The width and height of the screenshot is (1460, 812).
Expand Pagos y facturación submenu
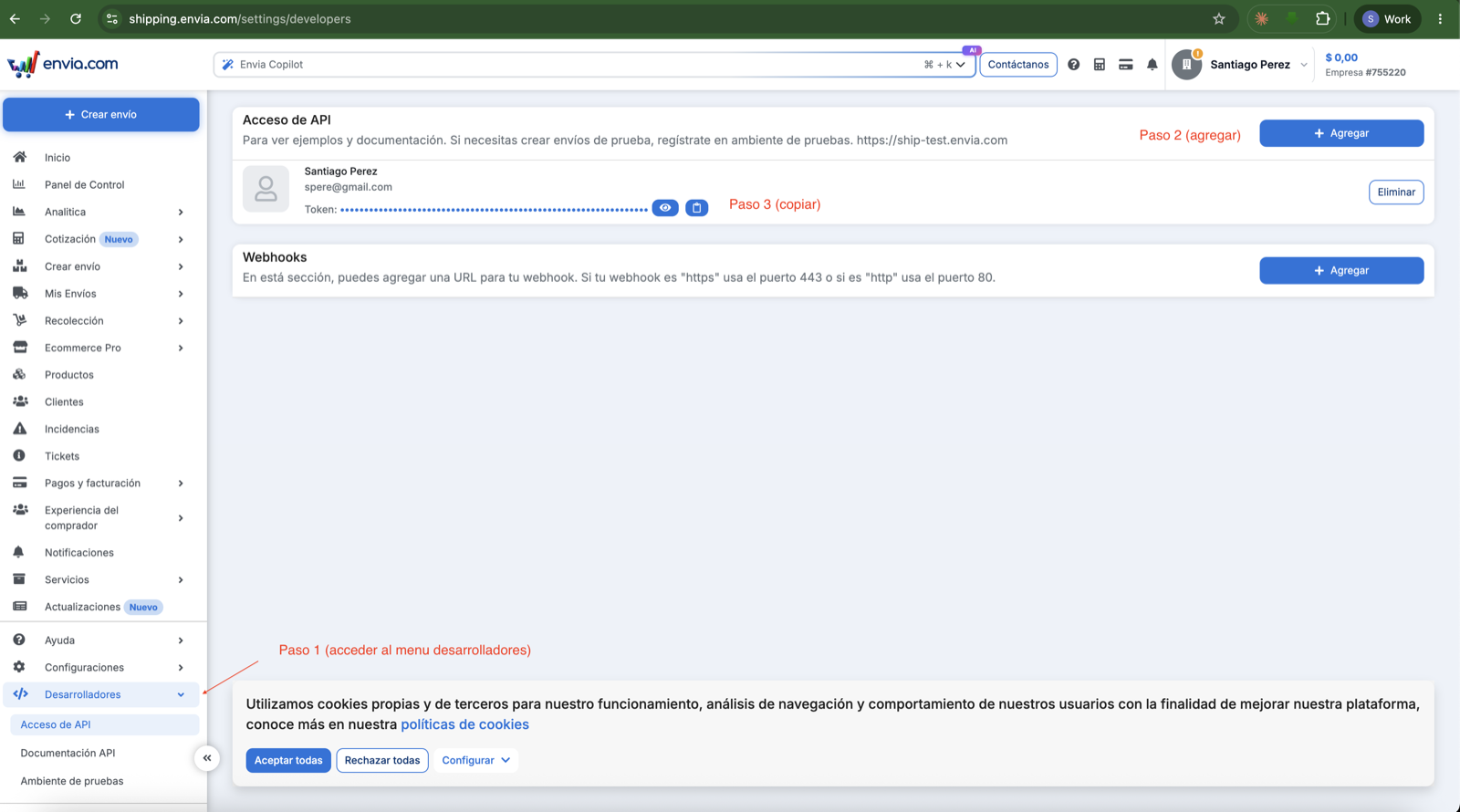pos(181,484)
